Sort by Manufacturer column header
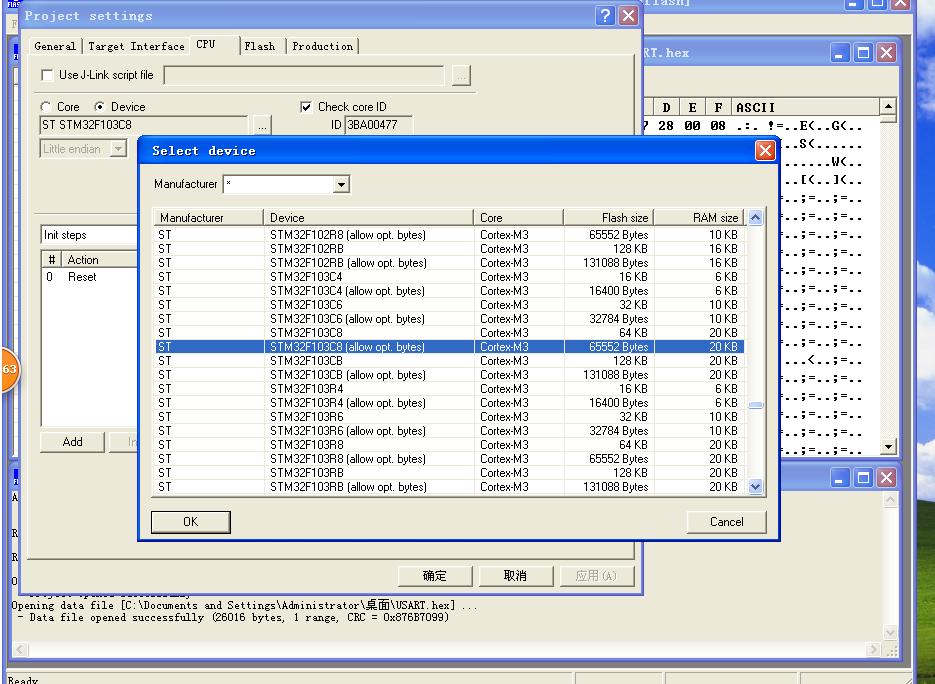The image size is (935, 684). click(x=209, y=218)
